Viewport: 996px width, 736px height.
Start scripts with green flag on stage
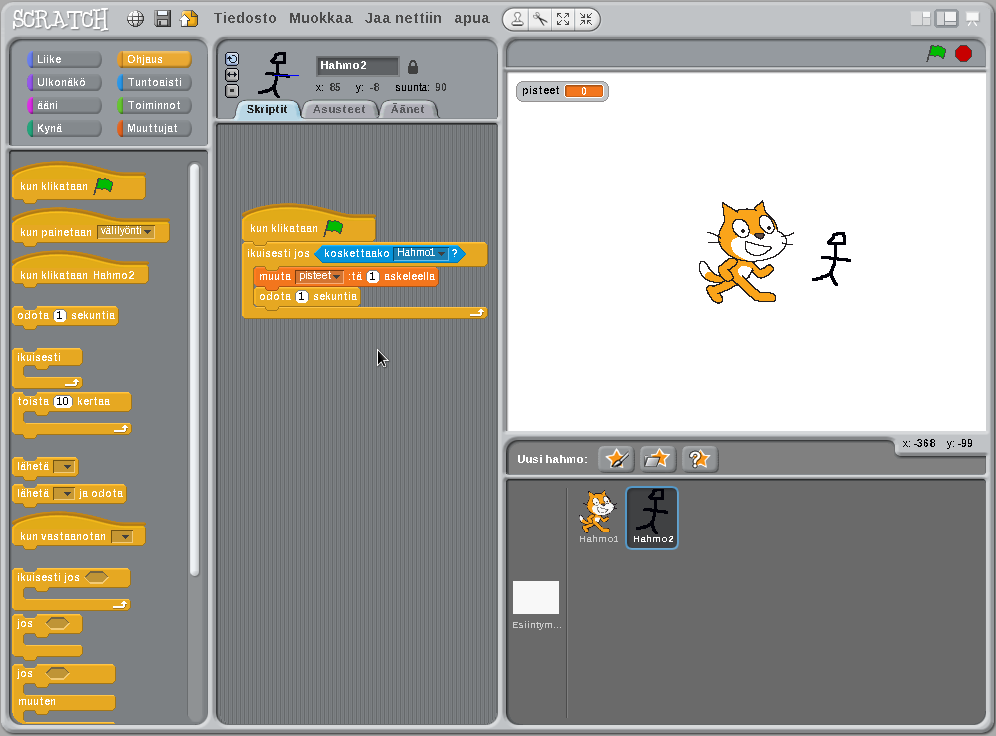pyautogui.click(x=936, y=53)
